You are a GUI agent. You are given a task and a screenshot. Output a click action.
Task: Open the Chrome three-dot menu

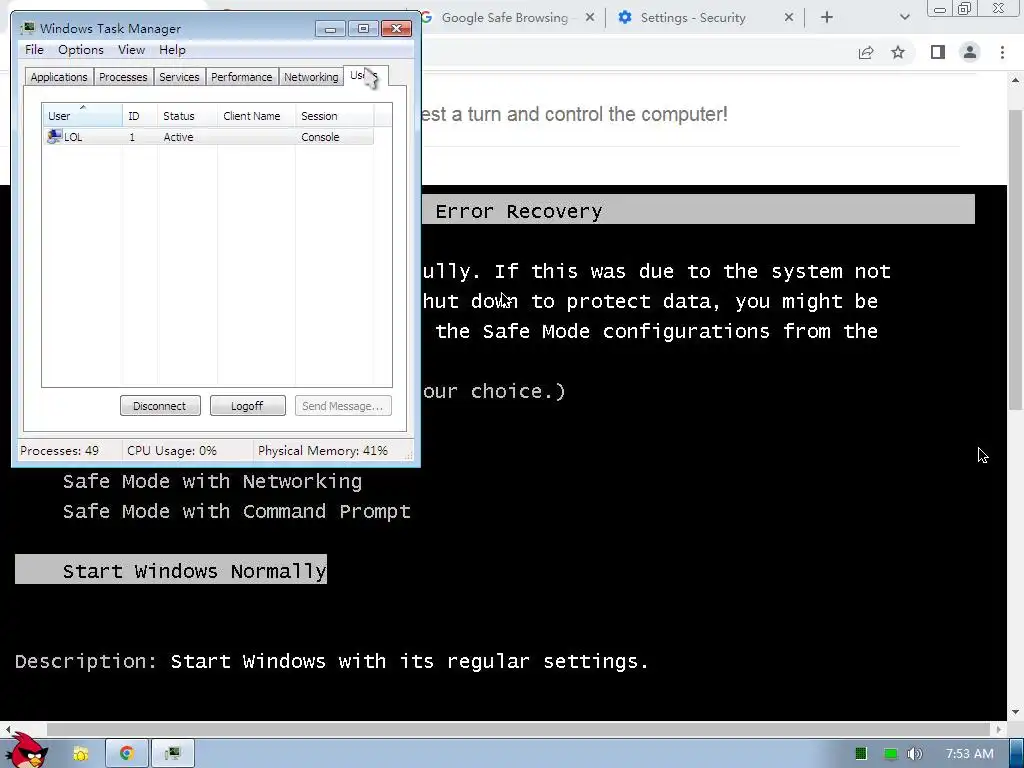click(1002, 52)
